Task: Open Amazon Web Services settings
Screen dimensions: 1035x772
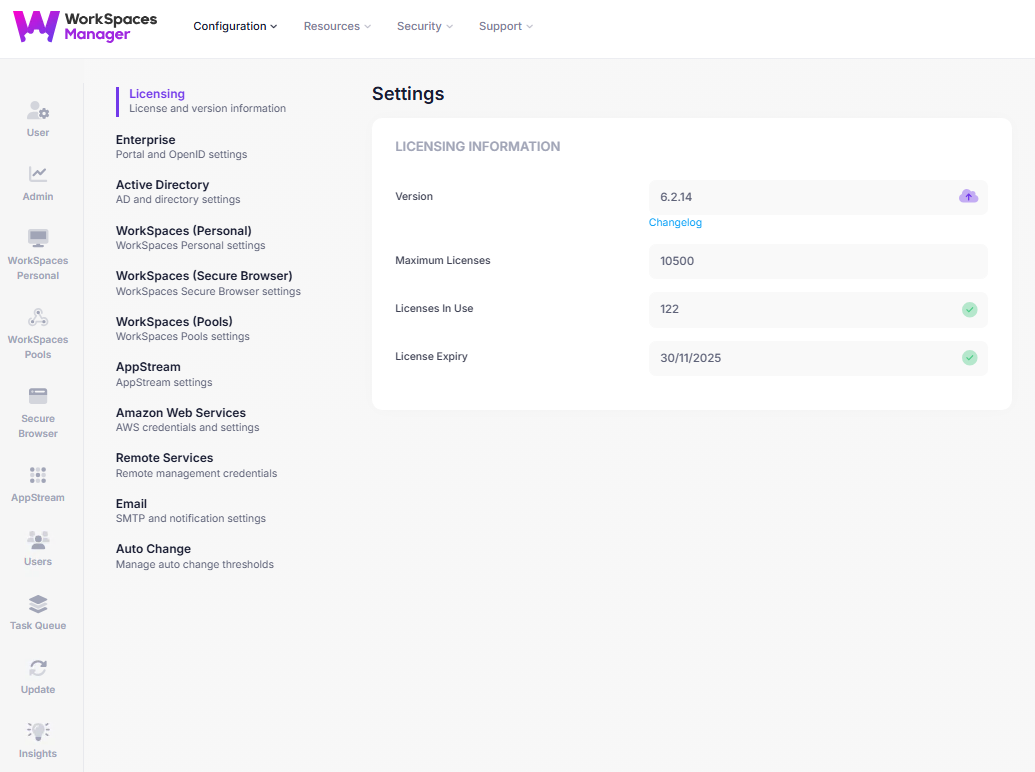Action: pos(181,413)
